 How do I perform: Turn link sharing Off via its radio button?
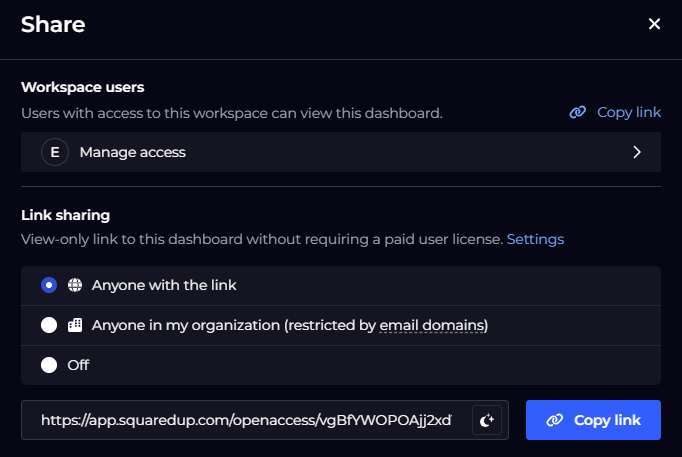click(x=49, y=365)
